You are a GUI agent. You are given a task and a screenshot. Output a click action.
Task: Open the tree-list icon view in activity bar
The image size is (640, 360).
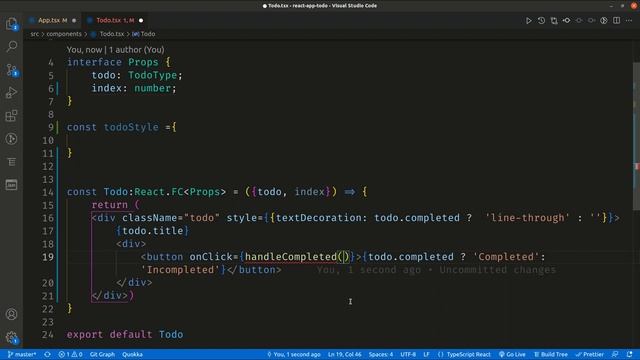(x=11, y=162)
